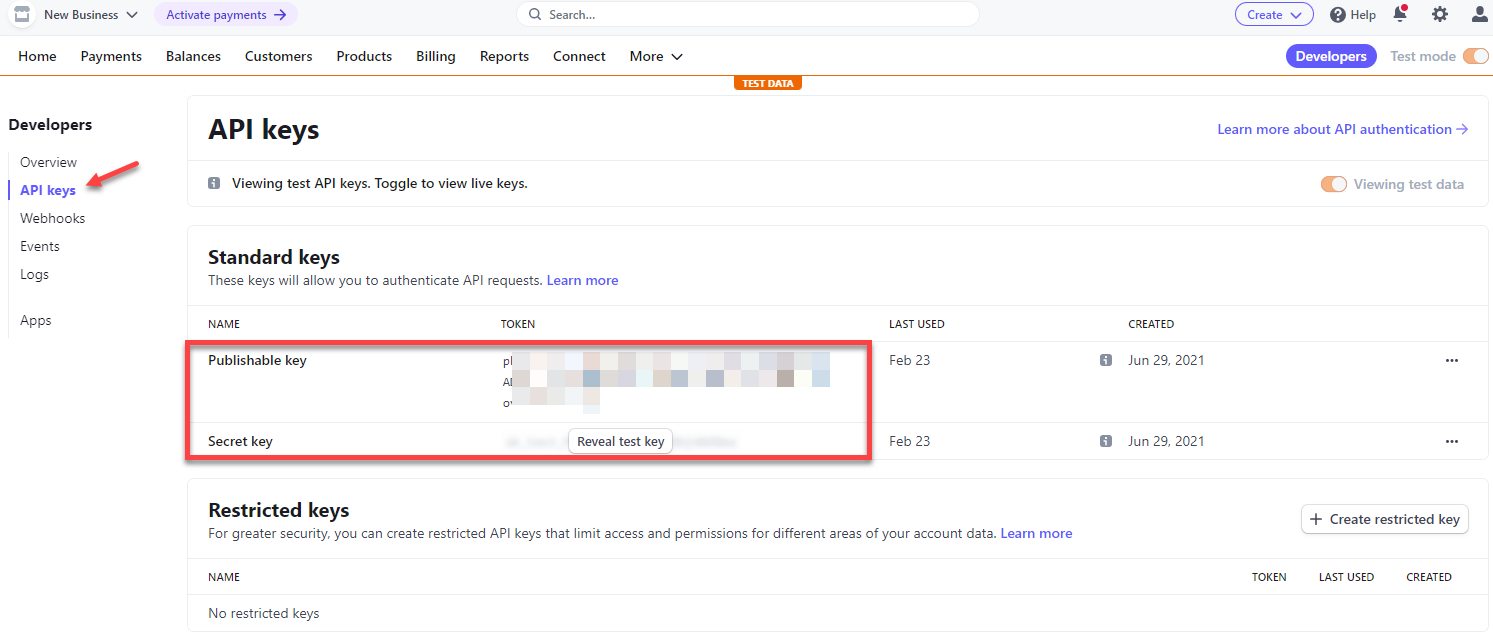
Task: Go to Reports tab
Action: tap(504, 56)
